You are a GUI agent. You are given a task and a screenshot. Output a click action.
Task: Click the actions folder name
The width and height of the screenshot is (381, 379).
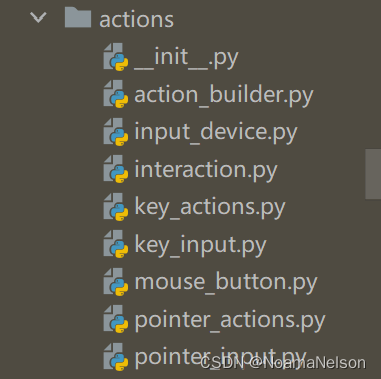(136, 20)
